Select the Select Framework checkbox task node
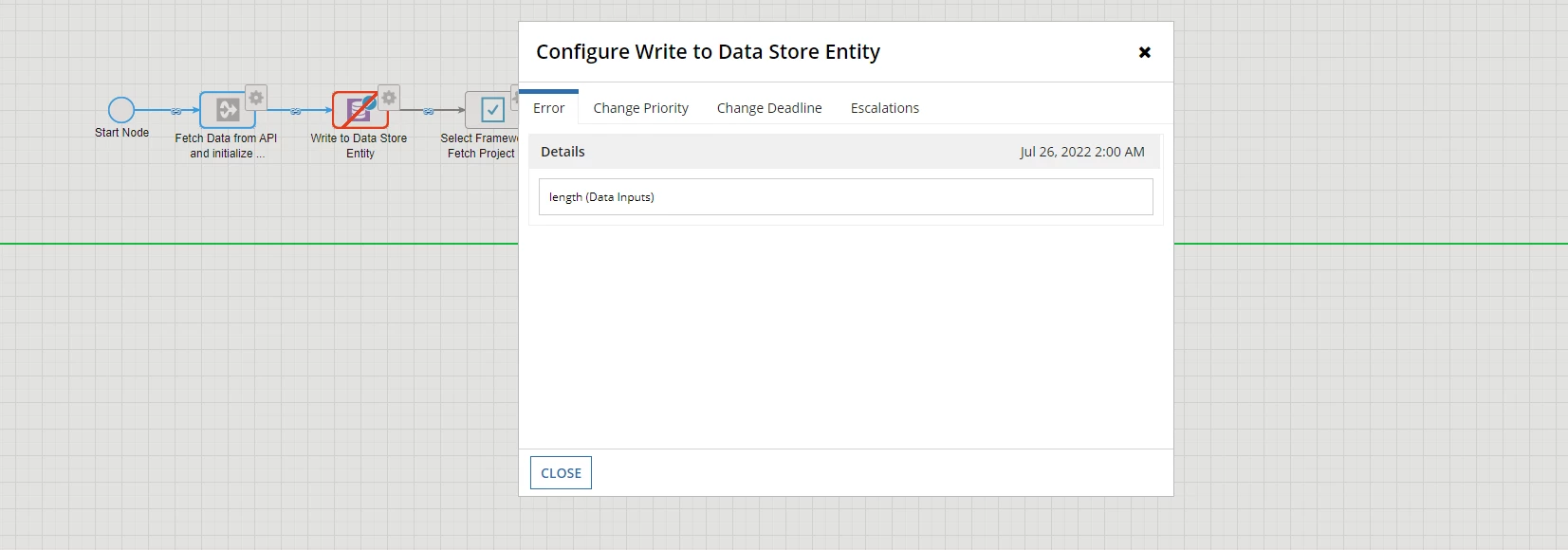The height and width of the screenshot is (550, 1568). click(x=491, y=110)
